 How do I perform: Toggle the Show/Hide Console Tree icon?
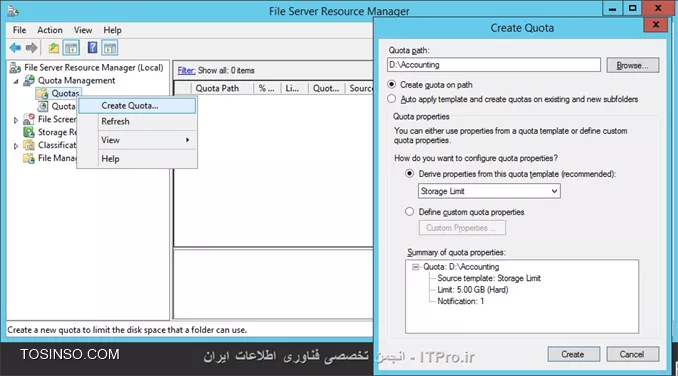71,48
